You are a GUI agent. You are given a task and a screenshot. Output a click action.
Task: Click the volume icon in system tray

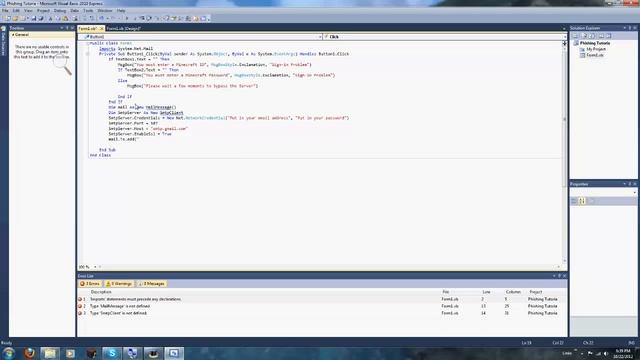pyautogui.click(x=606, y=353)
